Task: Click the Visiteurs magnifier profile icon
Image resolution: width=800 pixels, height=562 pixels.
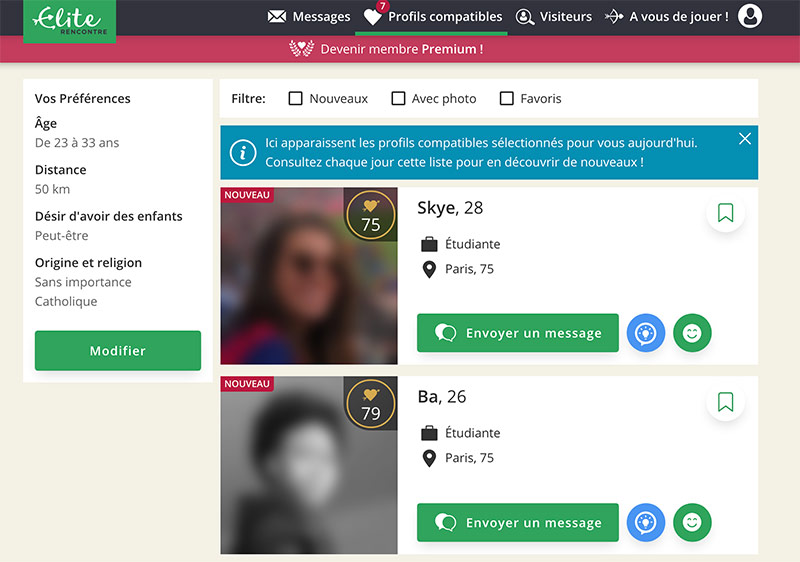Action: tap(524, 17)
